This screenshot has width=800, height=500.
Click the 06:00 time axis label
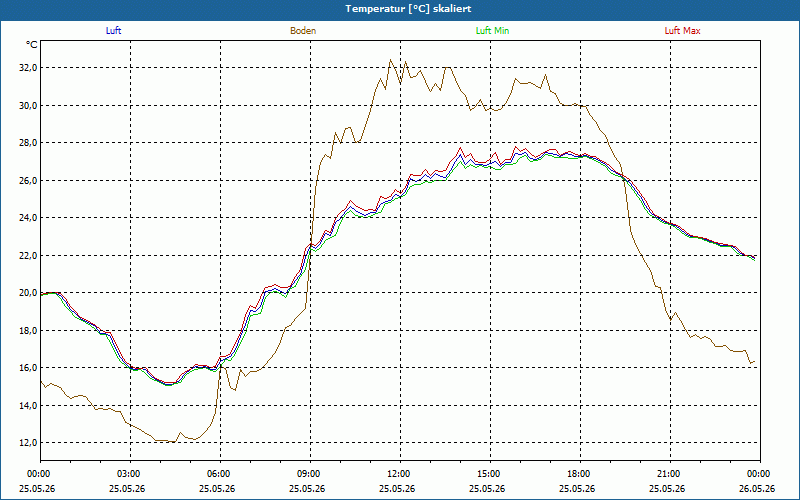click(220, 474)
